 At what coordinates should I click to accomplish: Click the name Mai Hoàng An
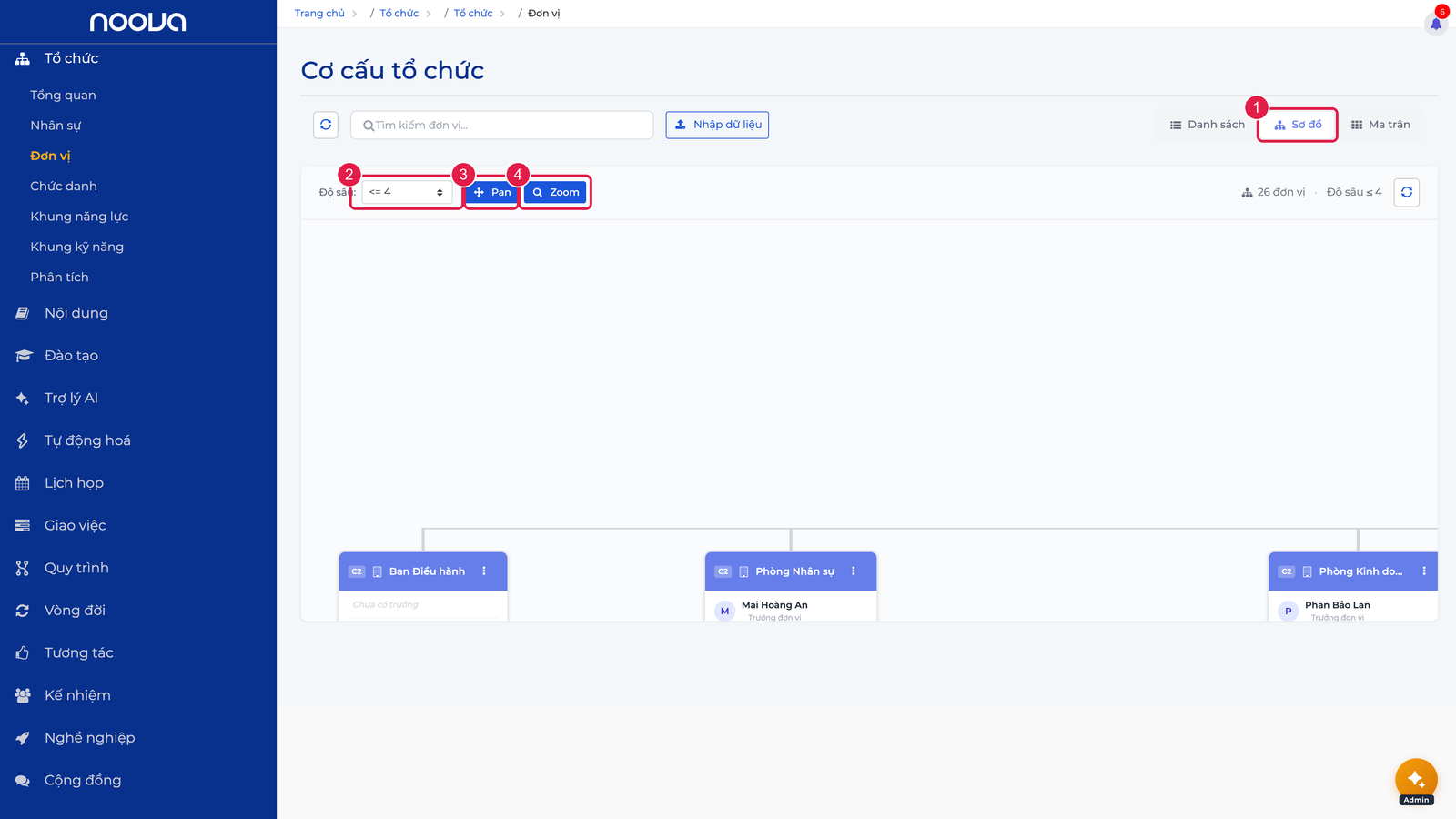click(x=774, y=605)
